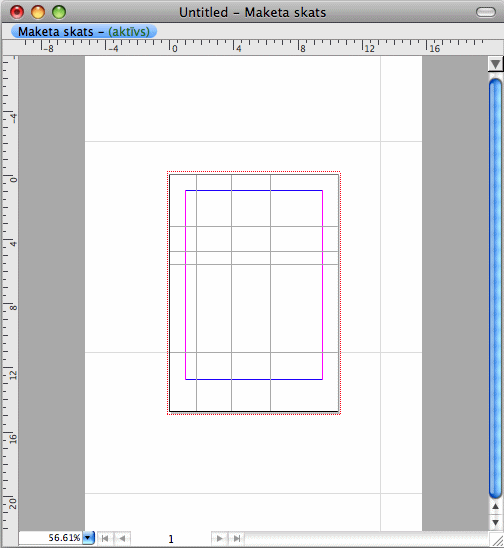Click the vertical scrollbar down arrow at bottom
Viewport: 504px width, 548px height.
click(495, 522)
